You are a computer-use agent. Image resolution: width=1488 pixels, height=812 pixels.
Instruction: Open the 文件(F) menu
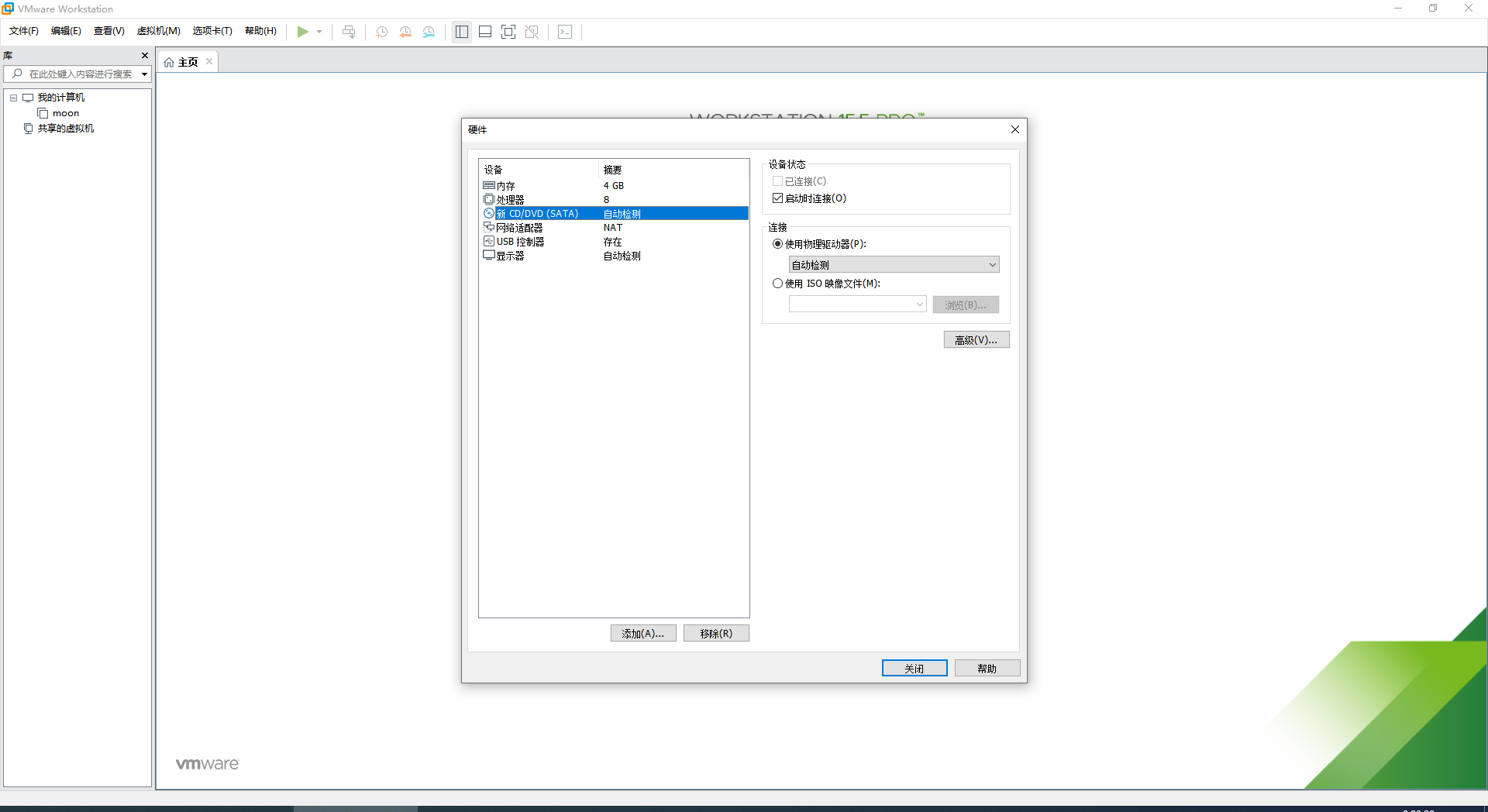[x=24, y=31]
